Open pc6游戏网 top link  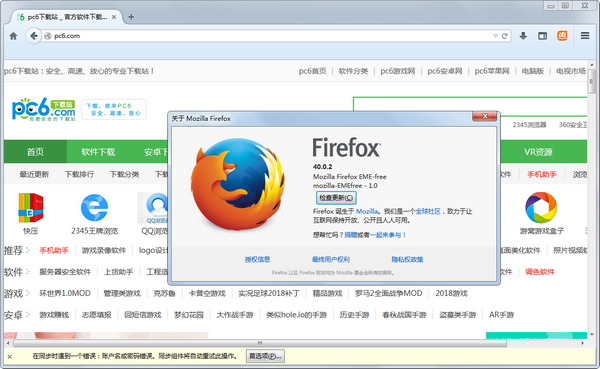(x=398, y=71)
